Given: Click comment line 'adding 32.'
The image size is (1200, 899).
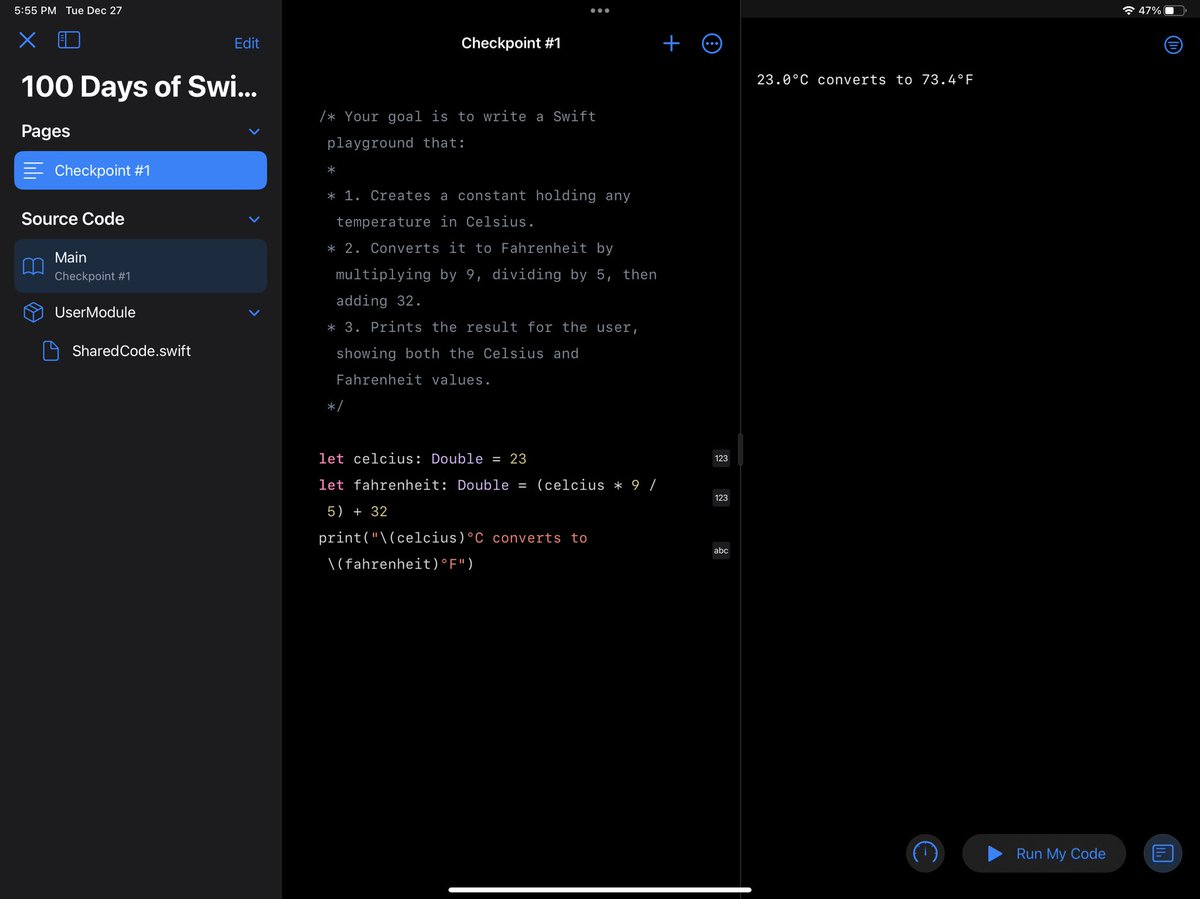Looking at the screenshot, I should tap(379, 301).
